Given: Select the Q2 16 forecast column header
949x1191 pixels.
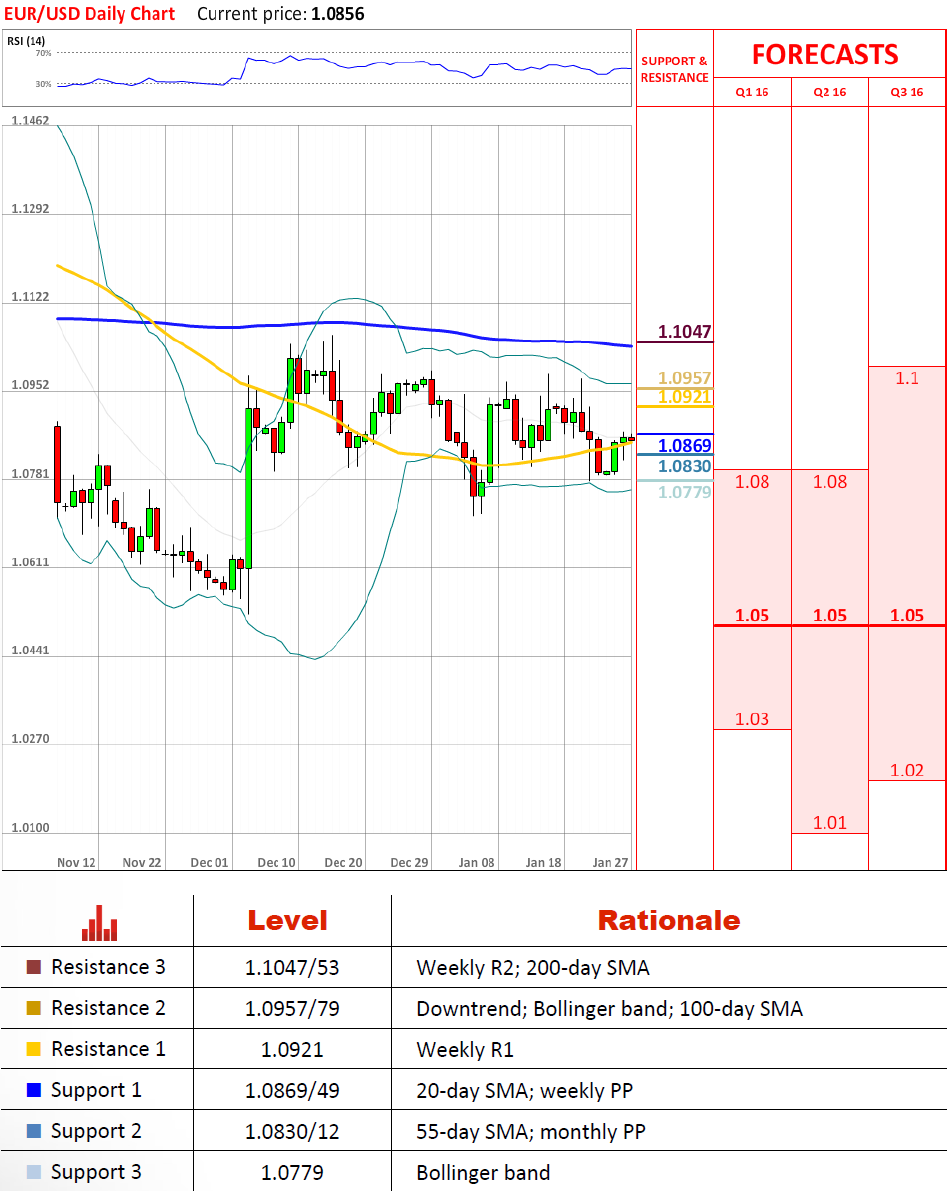Looking at the screenshot, I should (830, 92).
